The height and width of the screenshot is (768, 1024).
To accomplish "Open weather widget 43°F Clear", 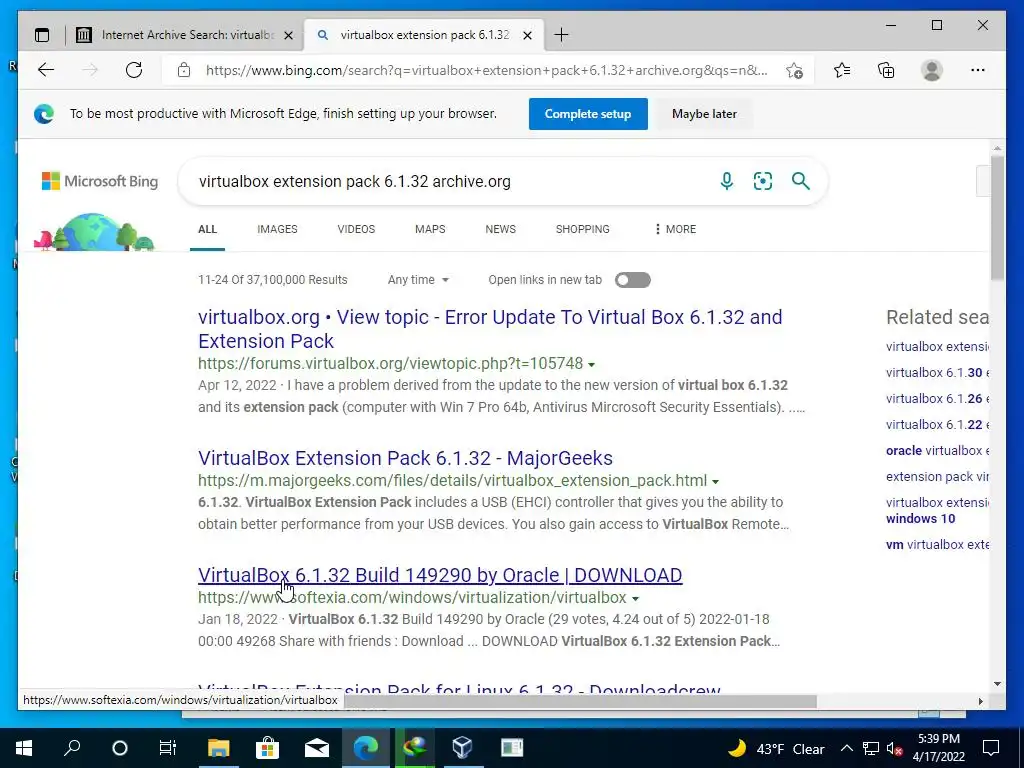I will click(776, 748).
